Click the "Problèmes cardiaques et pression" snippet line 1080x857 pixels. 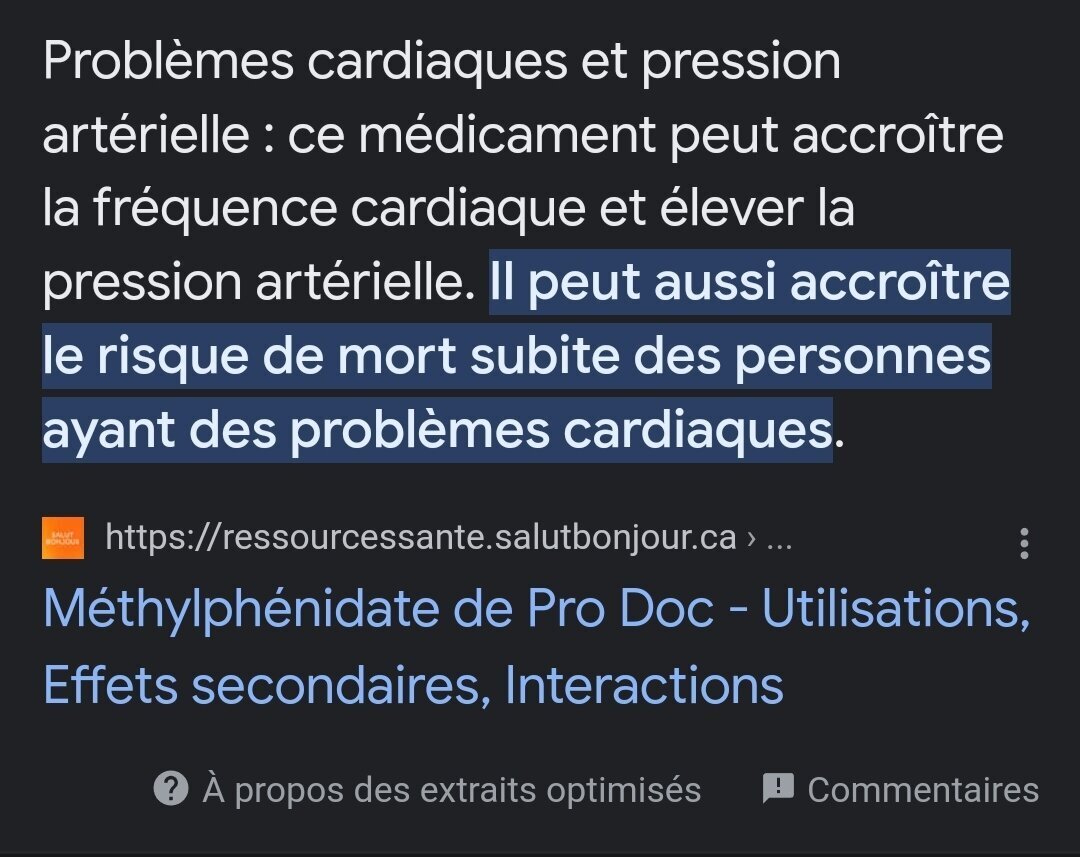tap(441, 63)
